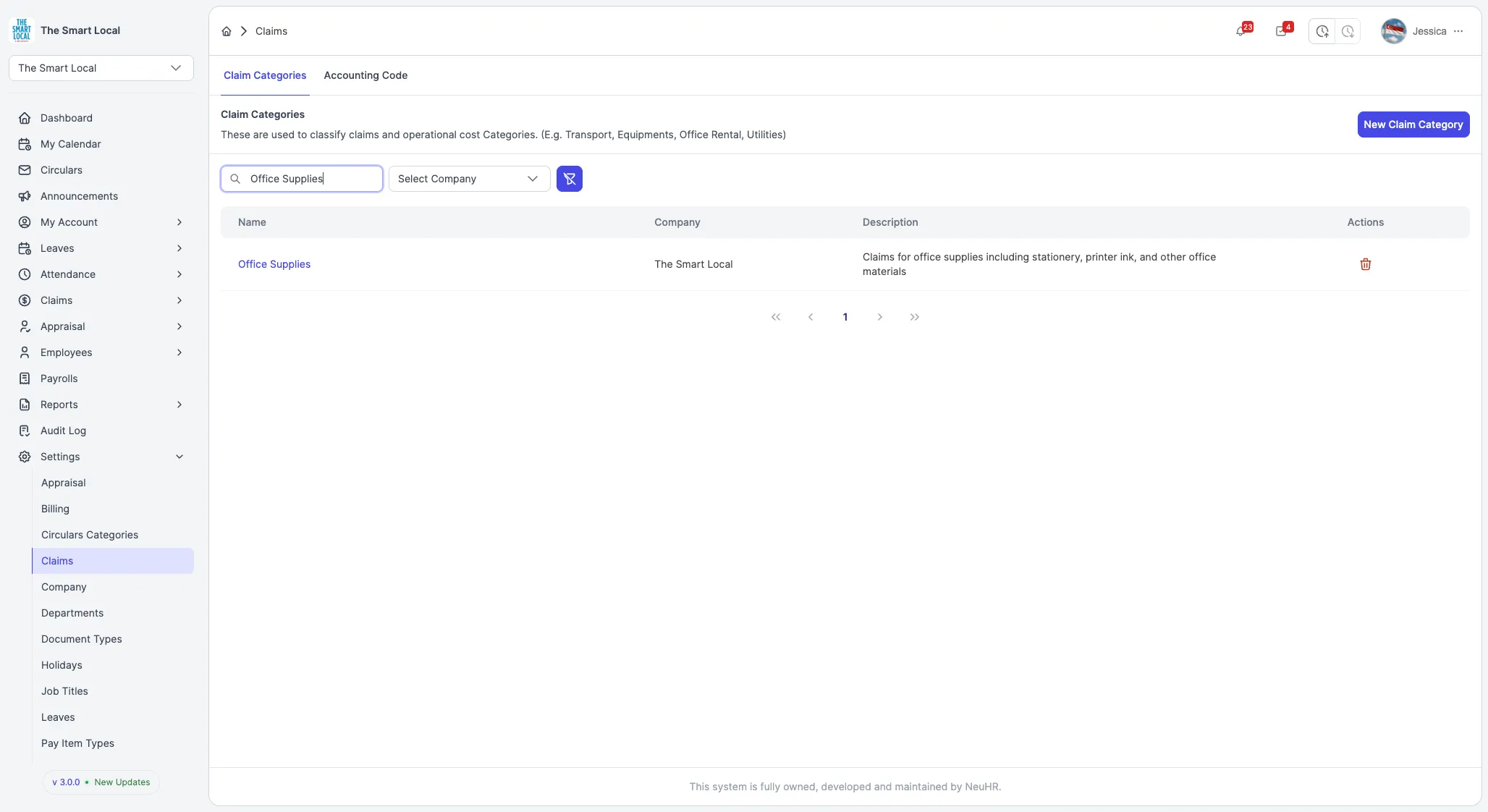Expand the Attendance submenu

coord(179,274)
